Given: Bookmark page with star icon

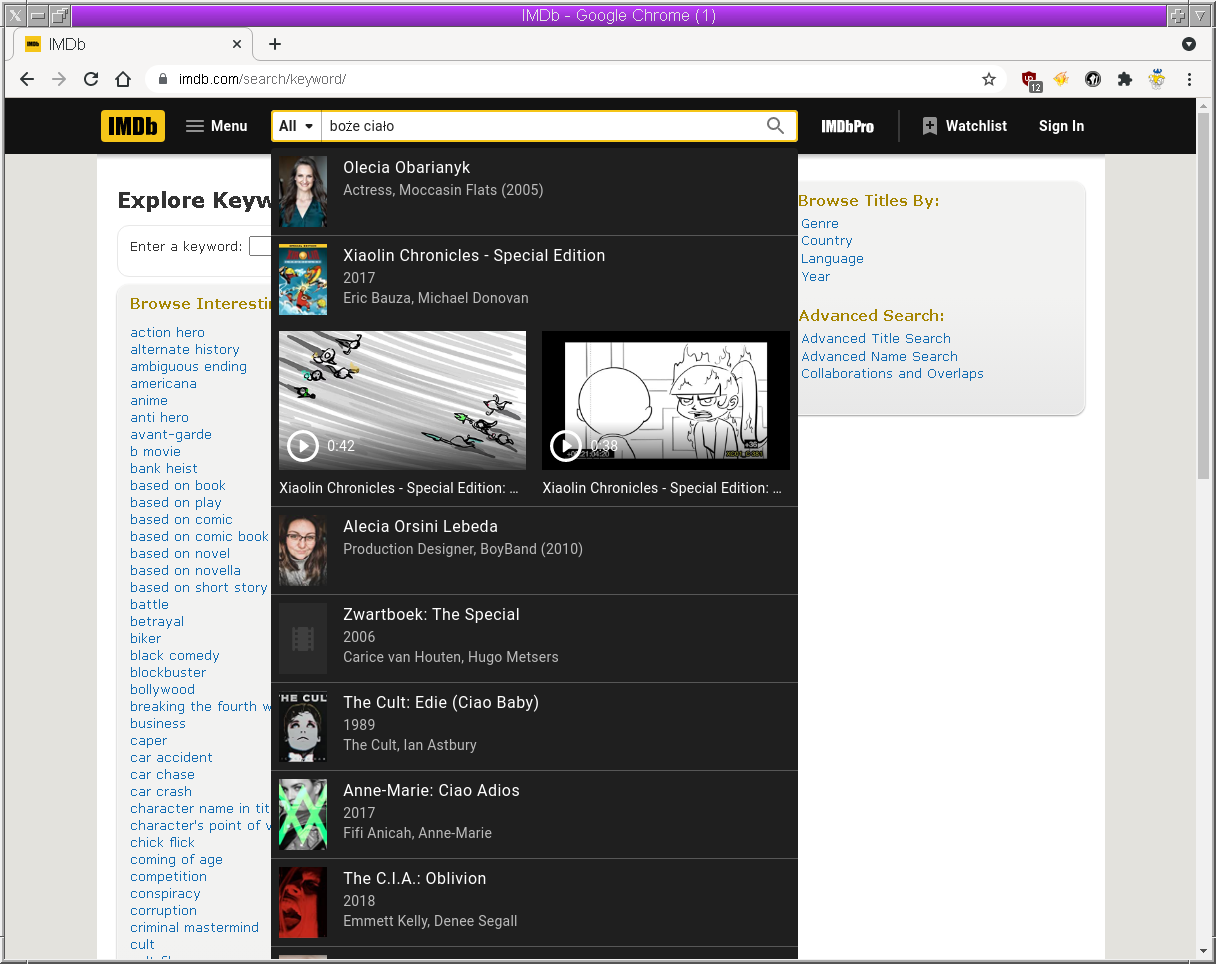Looking at the screenshot, I should 989,79.
